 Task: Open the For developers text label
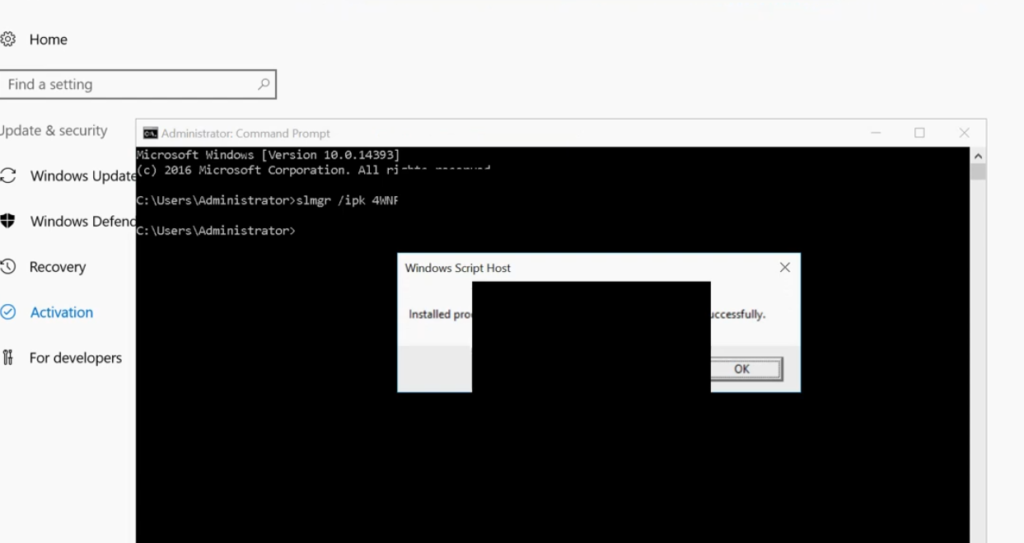point(75,358)
